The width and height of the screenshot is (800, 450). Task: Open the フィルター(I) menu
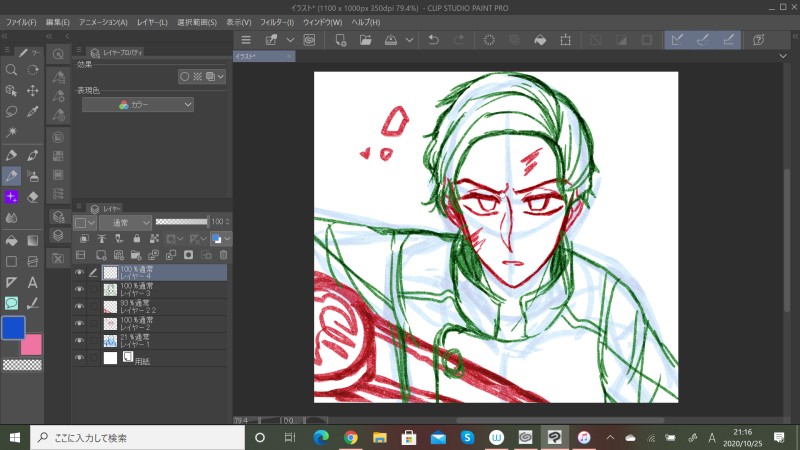(x=277, y=22)
